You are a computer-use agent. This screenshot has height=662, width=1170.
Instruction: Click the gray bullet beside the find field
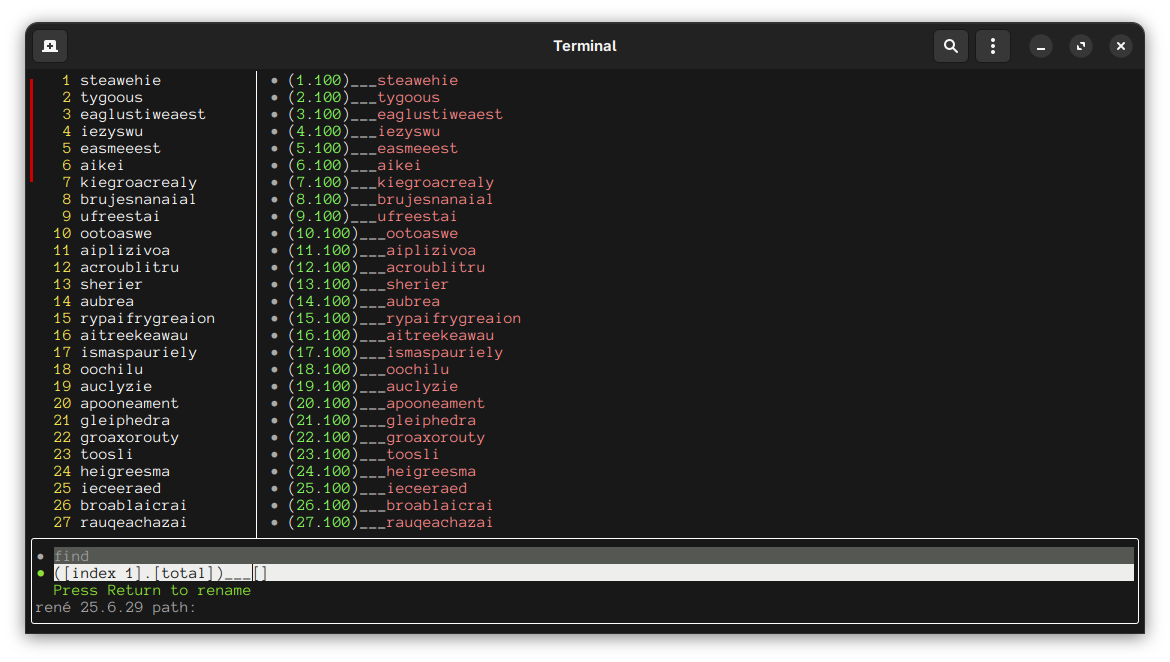(x=40, y=556)
